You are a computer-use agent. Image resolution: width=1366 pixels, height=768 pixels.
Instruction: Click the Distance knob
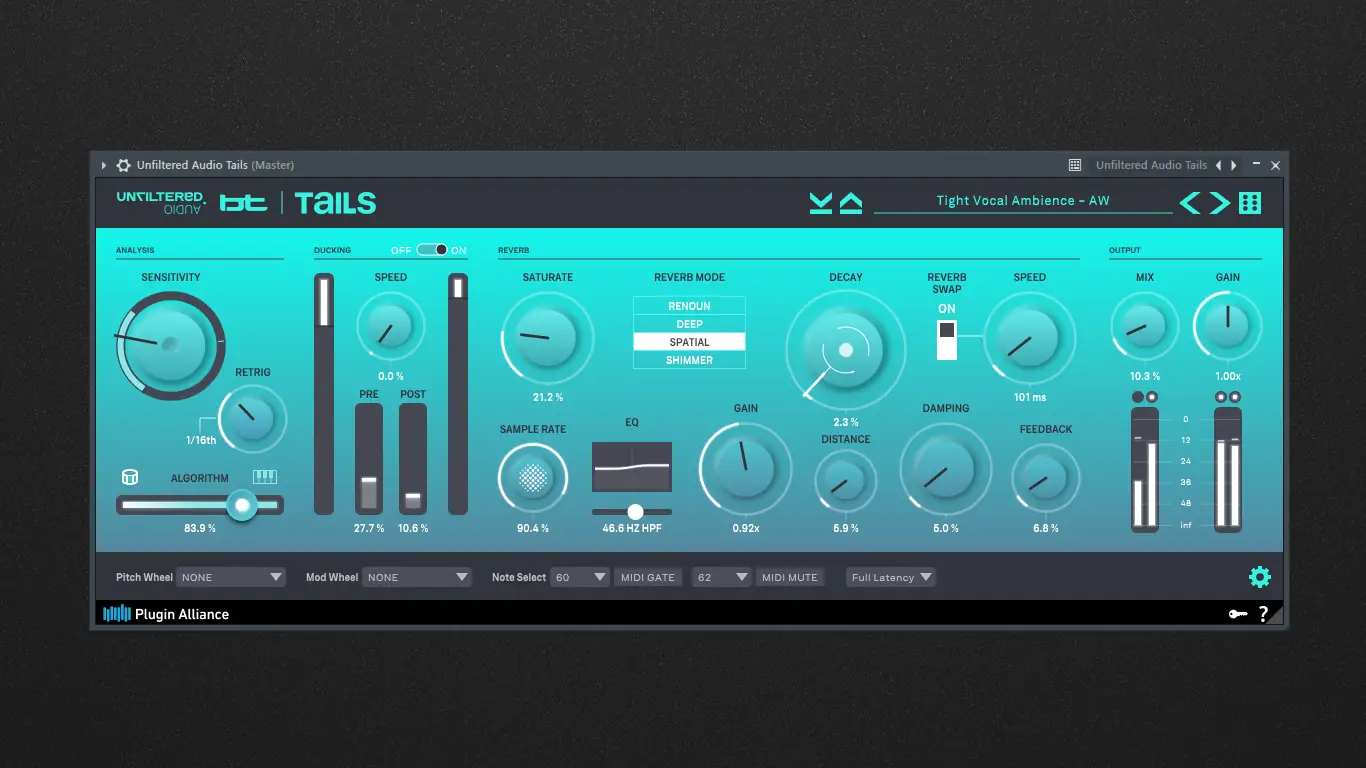(x=846, y=480)
